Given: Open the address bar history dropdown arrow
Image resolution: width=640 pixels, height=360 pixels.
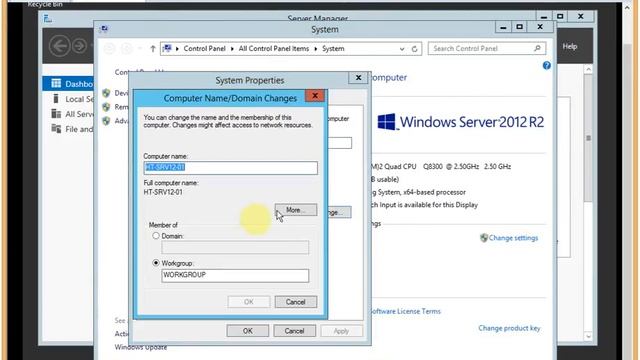Looking at the screenshot, I should [x=402, y=49].
